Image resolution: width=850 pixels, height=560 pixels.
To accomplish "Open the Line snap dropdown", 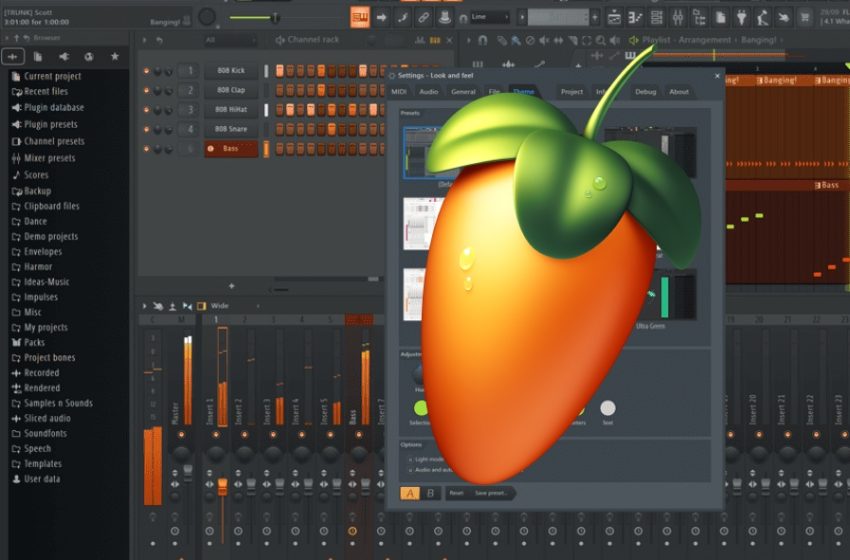I will (x=491, y=17).
